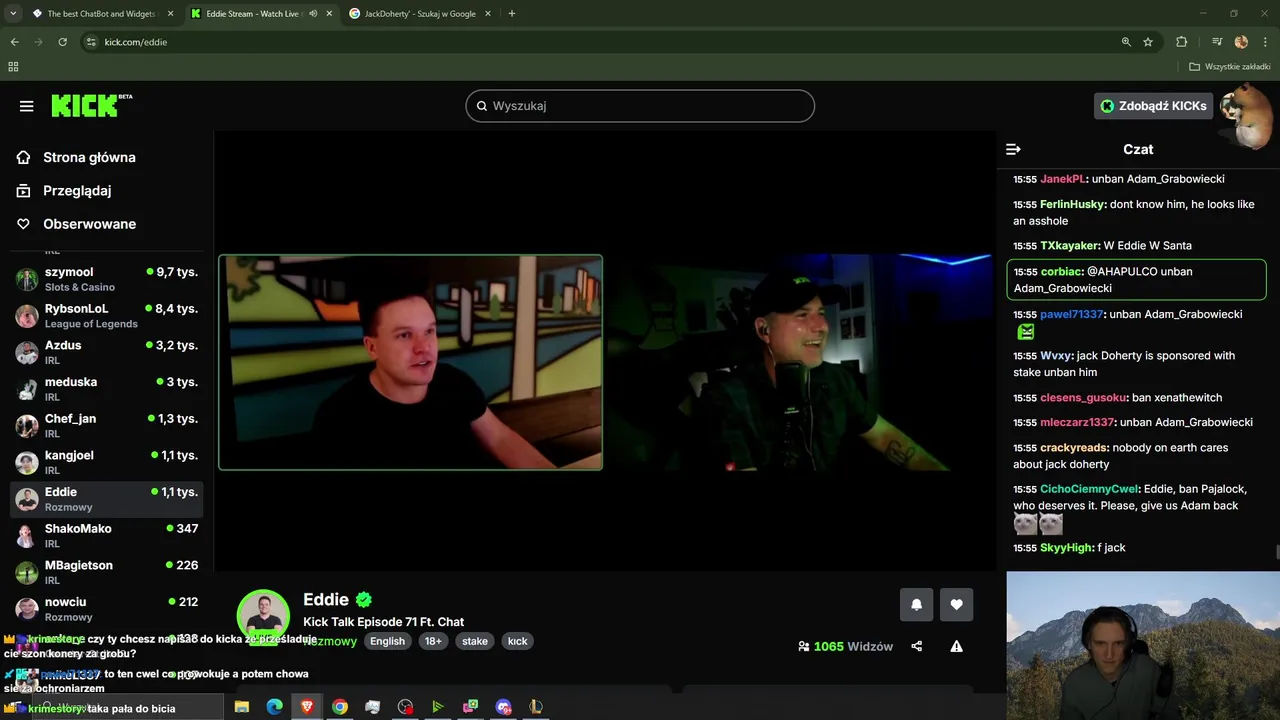Click Eddie's verified badge icon
The width and height of the screenshot is (1280, 720).
click(x=364, y=599)
